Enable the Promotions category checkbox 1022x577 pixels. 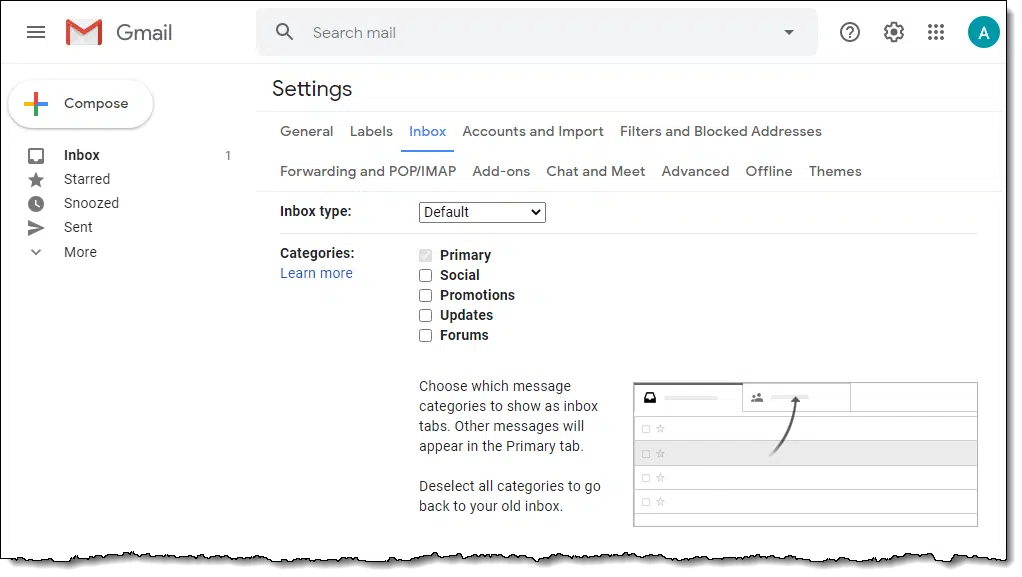pyautogui.click(x=426, y=296)
